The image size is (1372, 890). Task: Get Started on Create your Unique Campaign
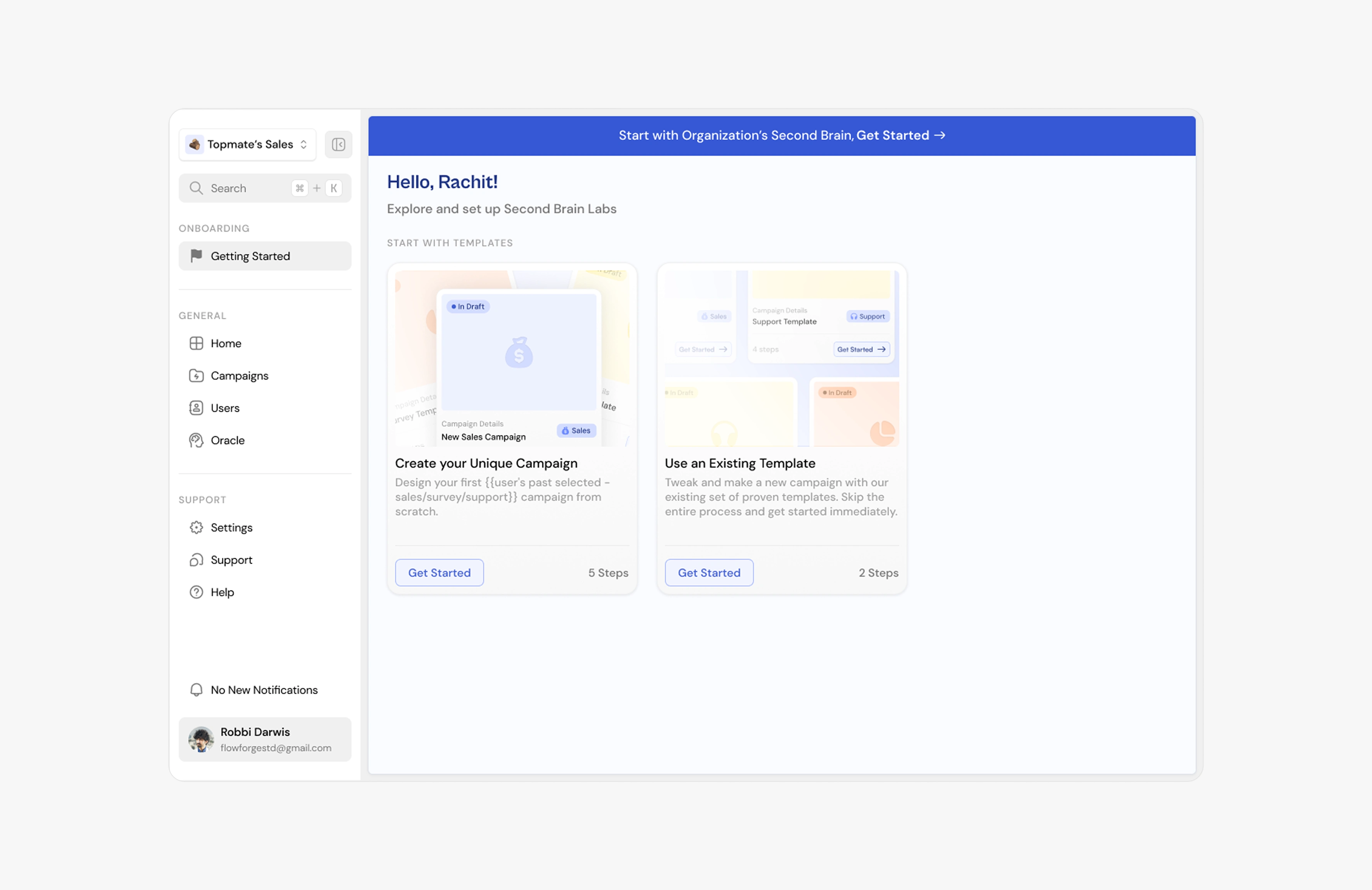point(439,572)
